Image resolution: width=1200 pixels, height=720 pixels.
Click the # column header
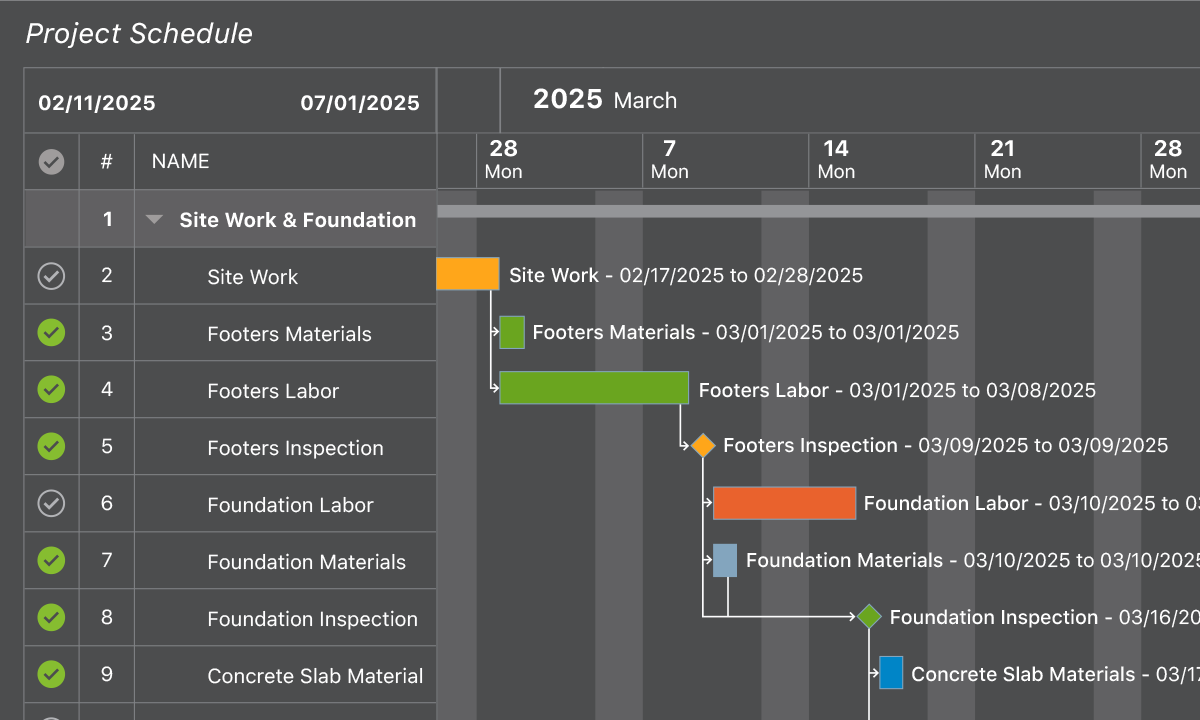107,161
